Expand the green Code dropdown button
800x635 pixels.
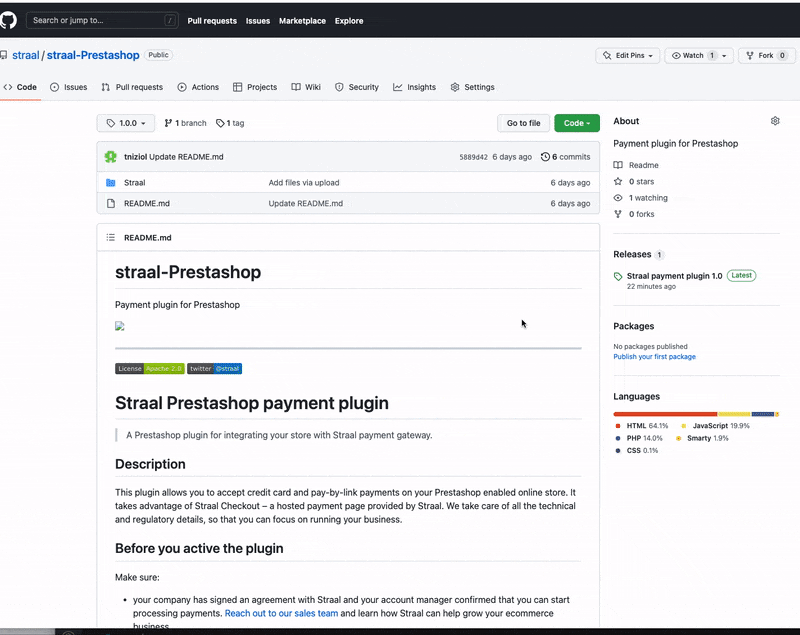(x=577, y=123)
